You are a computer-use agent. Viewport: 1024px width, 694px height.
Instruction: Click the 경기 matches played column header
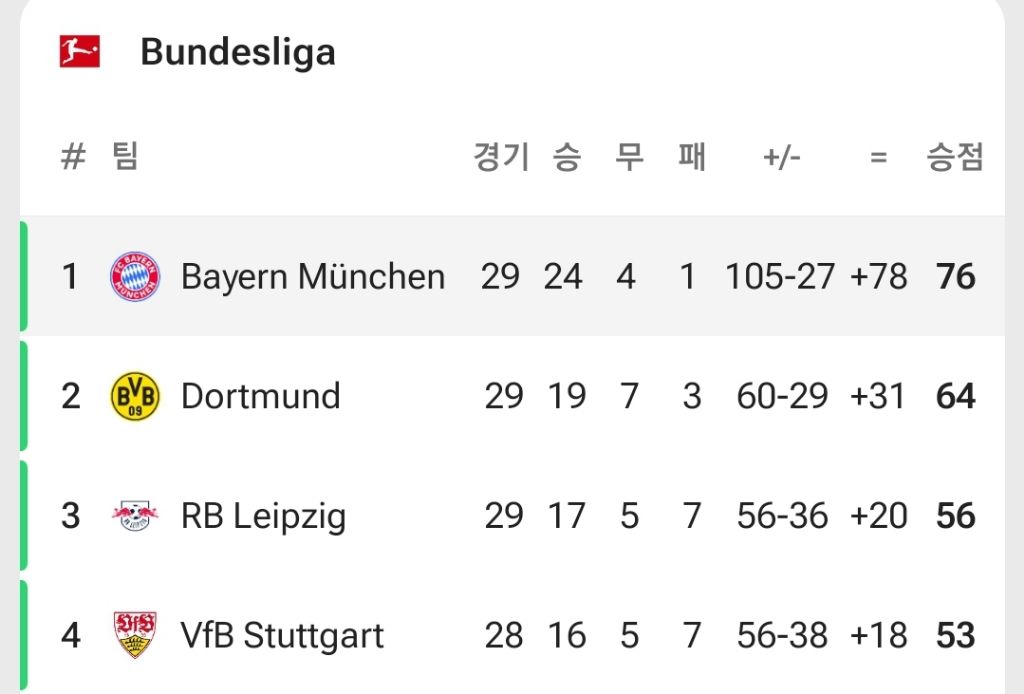tap(501, 157)
